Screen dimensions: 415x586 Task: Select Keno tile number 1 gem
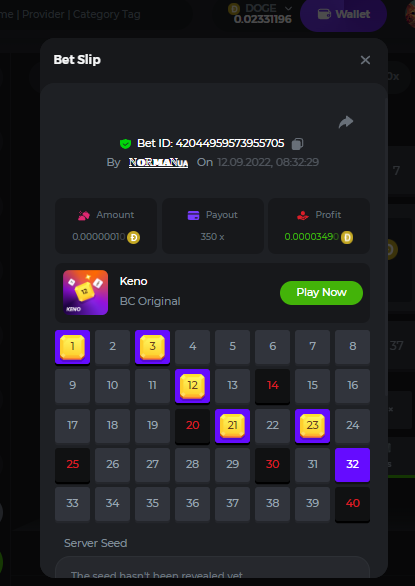[x=73, y=347]
